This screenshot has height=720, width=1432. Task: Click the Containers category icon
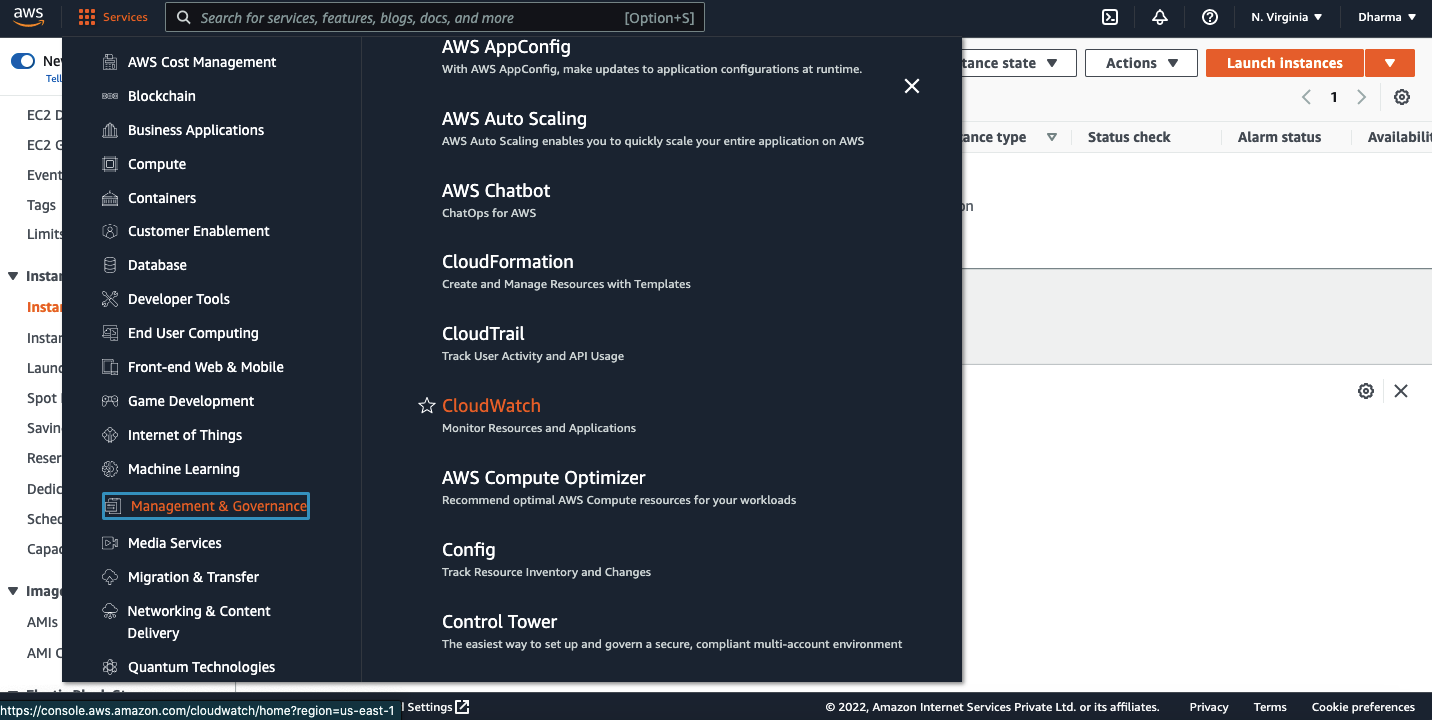110,198
